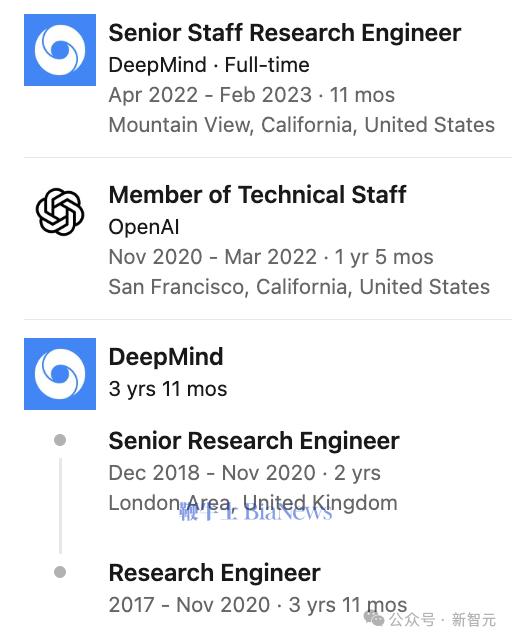
Task: Open the Member of Technical Staff title
Action: 257,194
